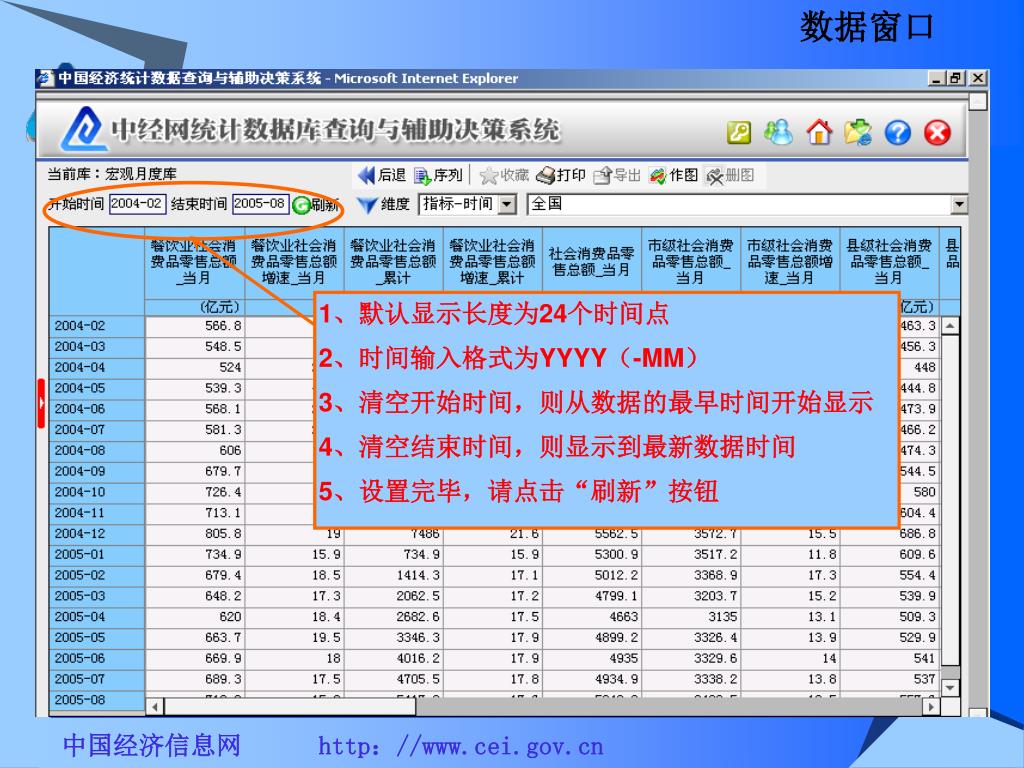Click the 刷新 refresh button
The image size is (1024, 768).
(x=315, y=205)
